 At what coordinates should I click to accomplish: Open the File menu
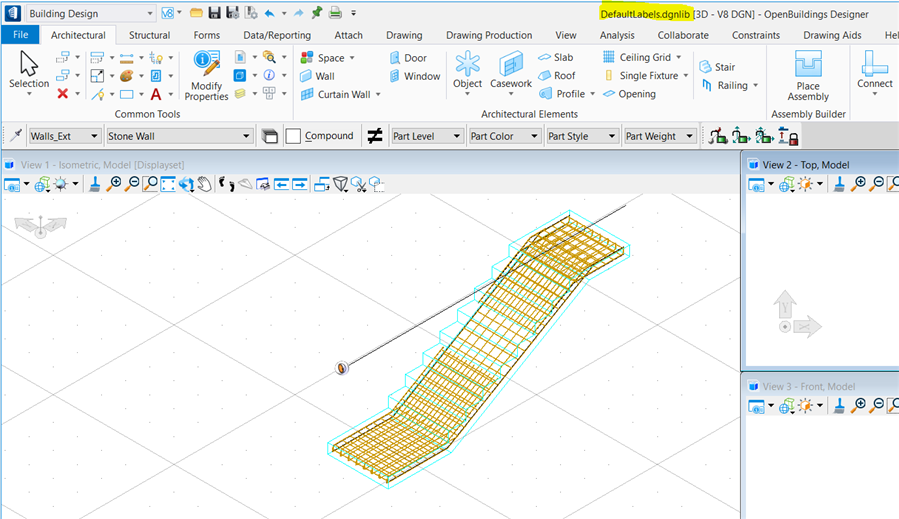click(20, 35)
